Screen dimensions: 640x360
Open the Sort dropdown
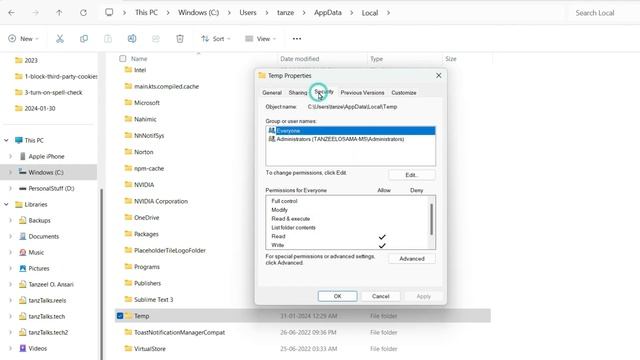[216, 39]
